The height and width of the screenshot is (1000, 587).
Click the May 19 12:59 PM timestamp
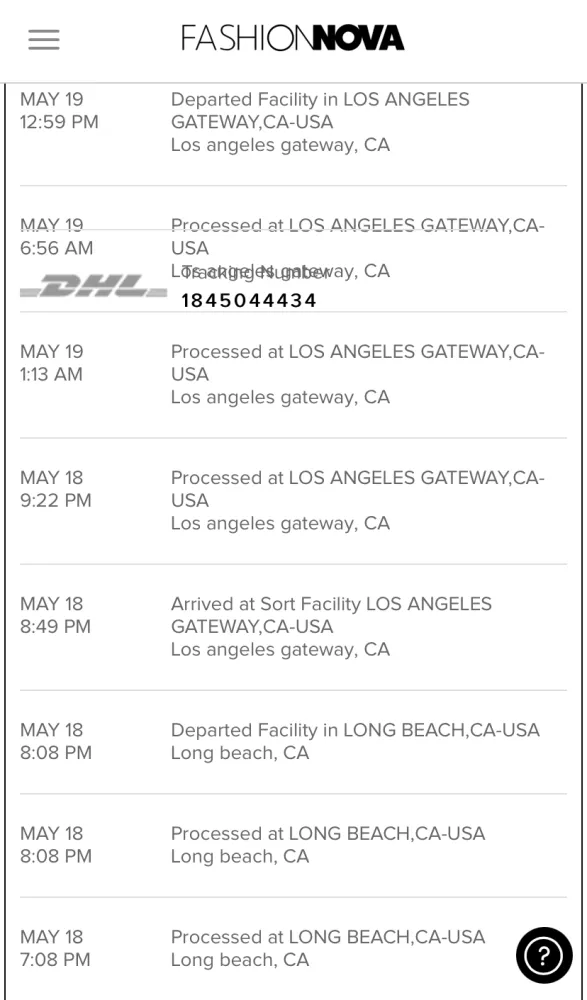[59, 111]
